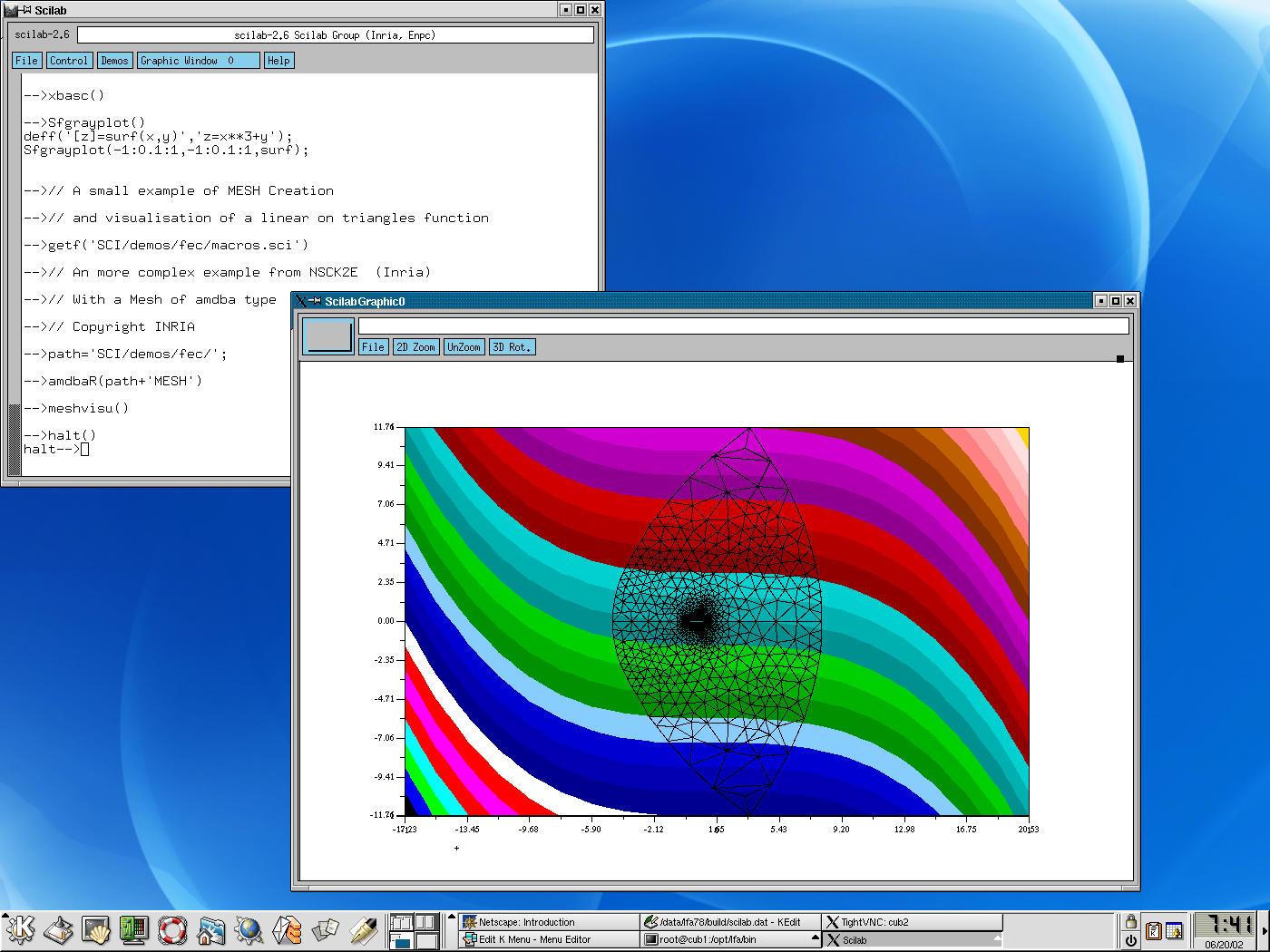Open the Home folder icon in panel

pos(210,931)
